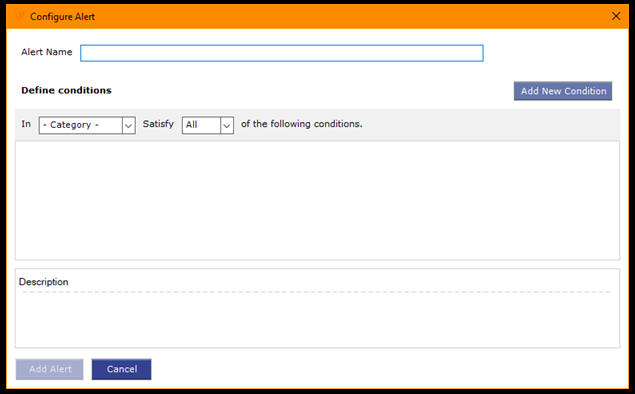Screen dimensions: 635x394
Task: Click the Add New Condition button
Action: [x=563, y=91]
